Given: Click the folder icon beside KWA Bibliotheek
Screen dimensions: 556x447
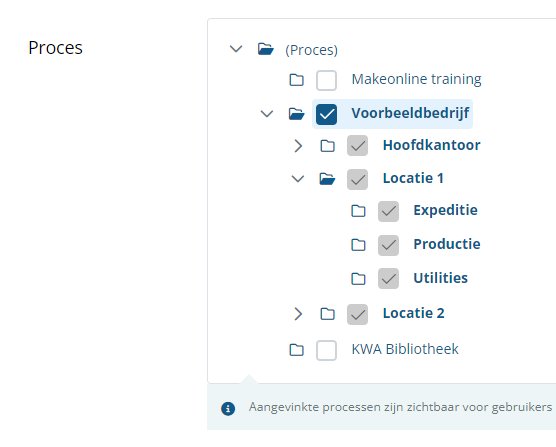Looking at the screenshot, I should tap(296, 350).
